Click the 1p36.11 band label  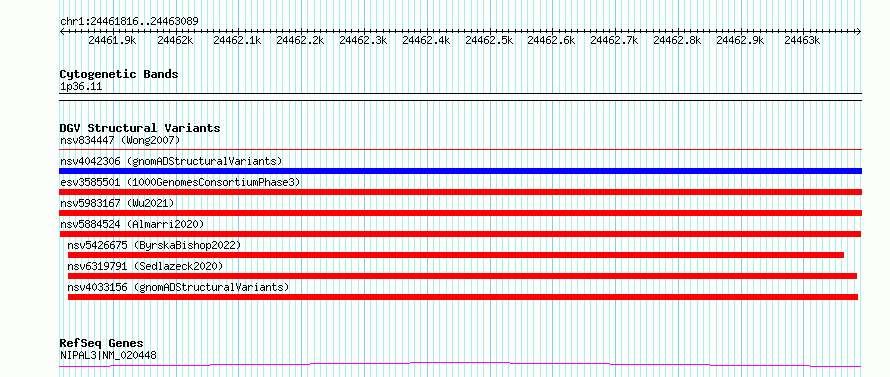[x=81, y=87]
